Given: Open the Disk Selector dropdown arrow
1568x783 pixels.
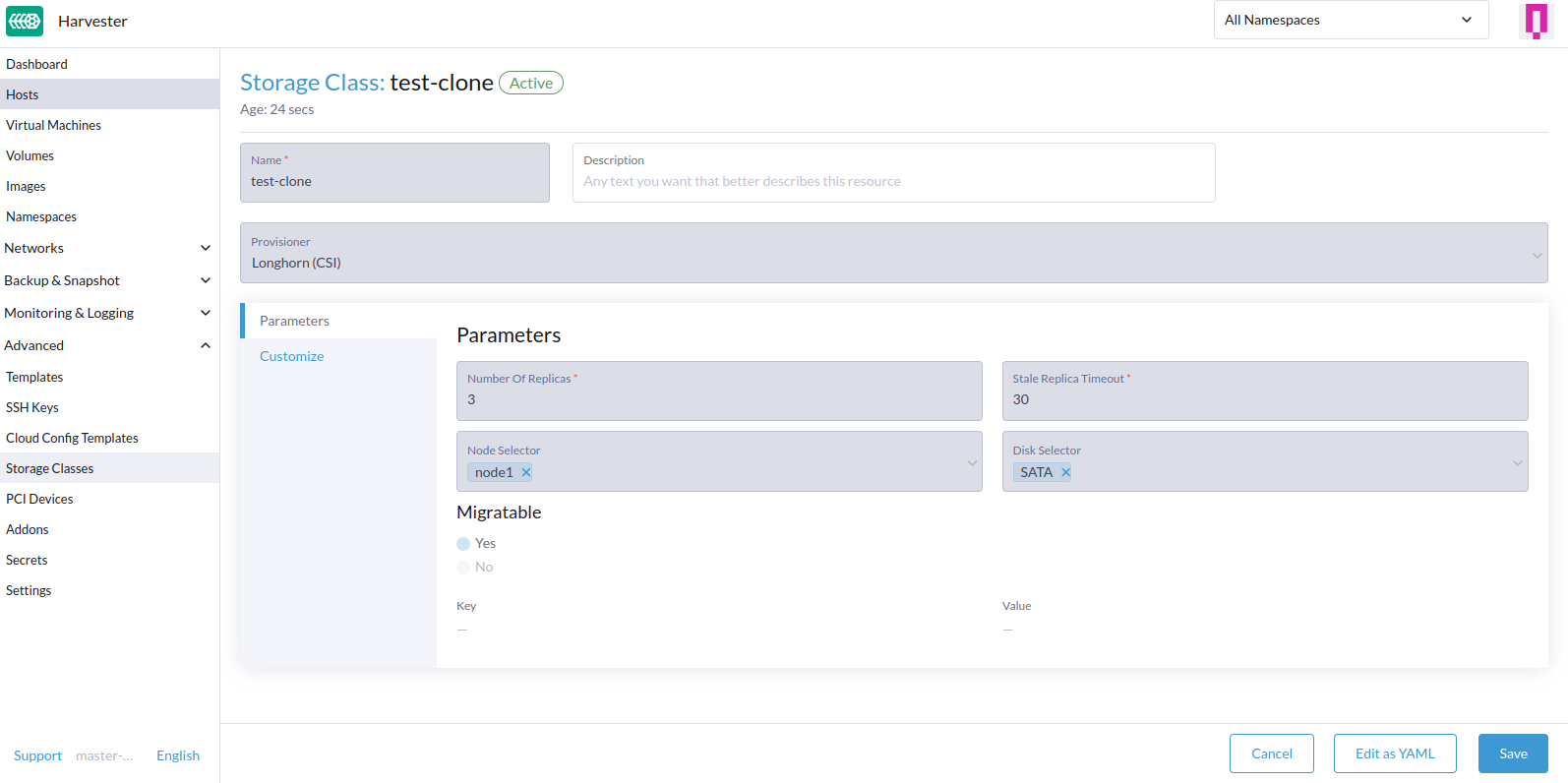Looking at the screenshot, I should (1518, 462).
